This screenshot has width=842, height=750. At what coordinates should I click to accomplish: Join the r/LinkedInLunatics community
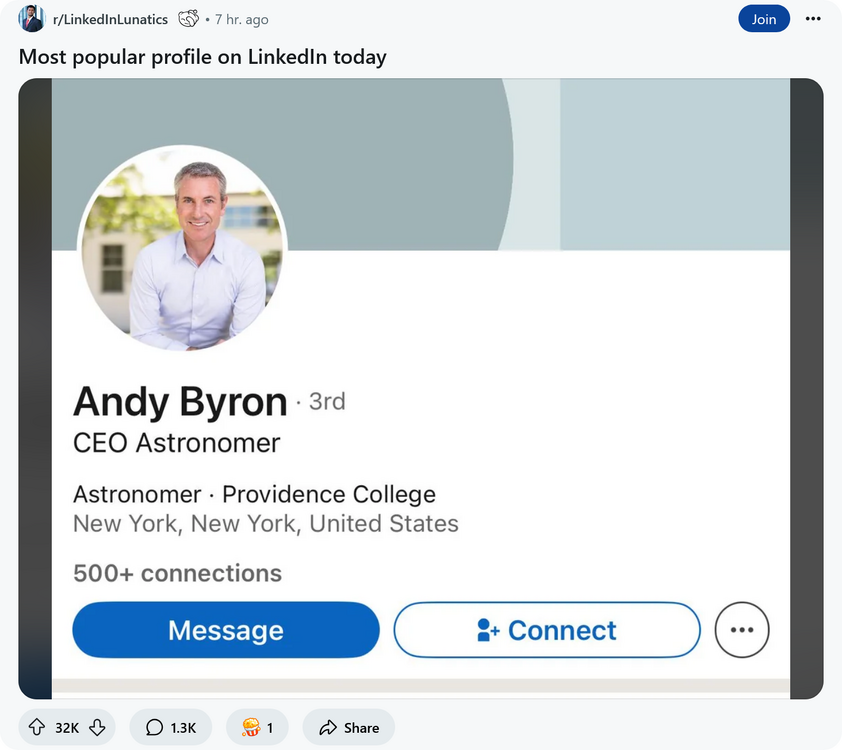tap(764, 19)
